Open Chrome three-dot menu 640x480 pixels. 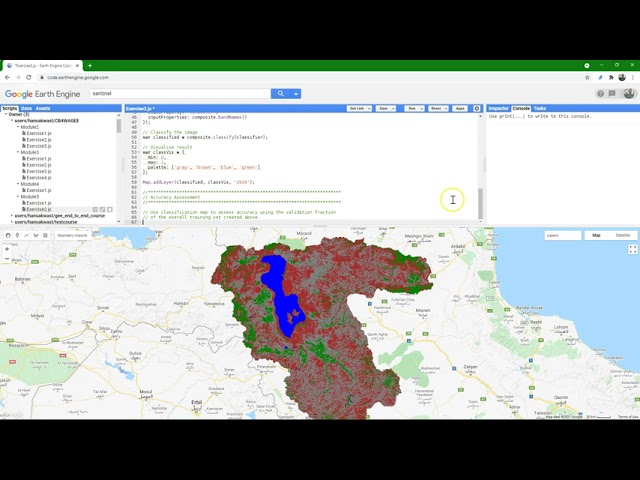coord(633,77)
